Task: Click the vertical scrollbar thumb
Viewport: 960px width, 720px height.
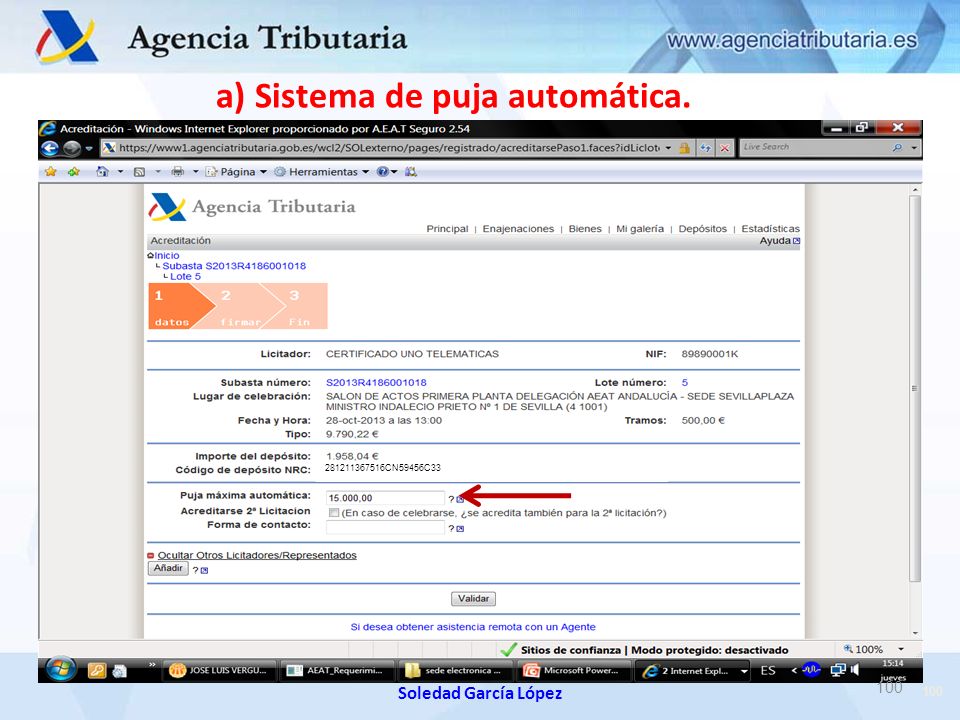Action: pos(915,388)
